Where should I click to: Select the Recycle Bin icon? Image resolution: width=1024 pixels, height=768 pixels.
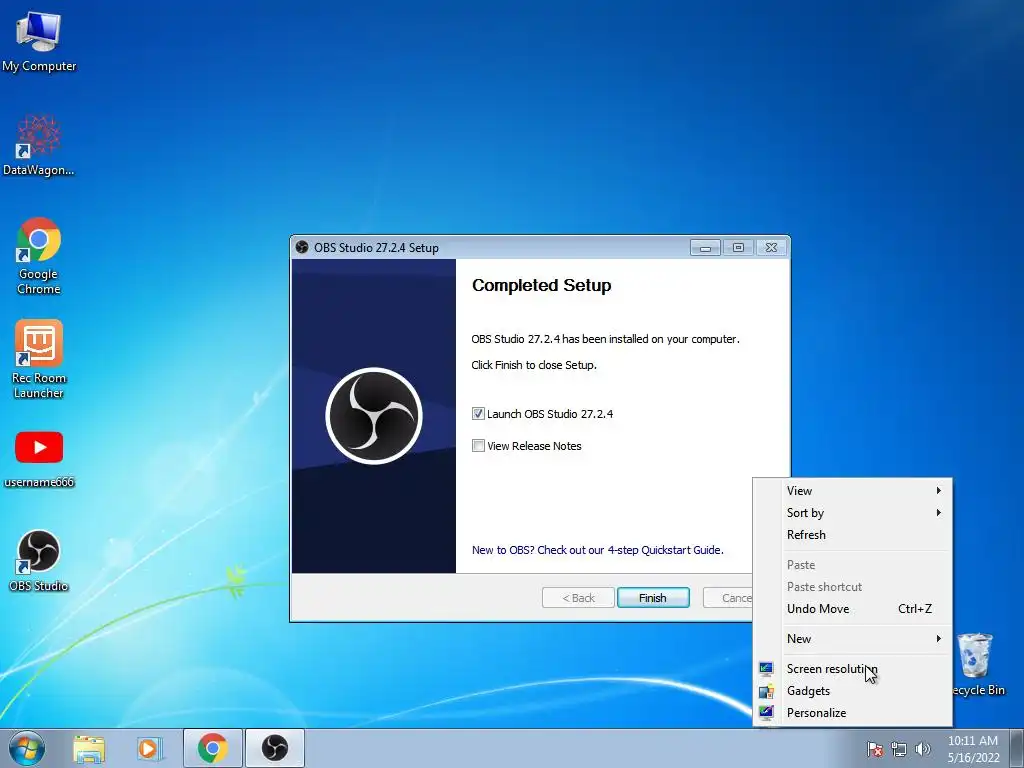[x=976, y=663]
